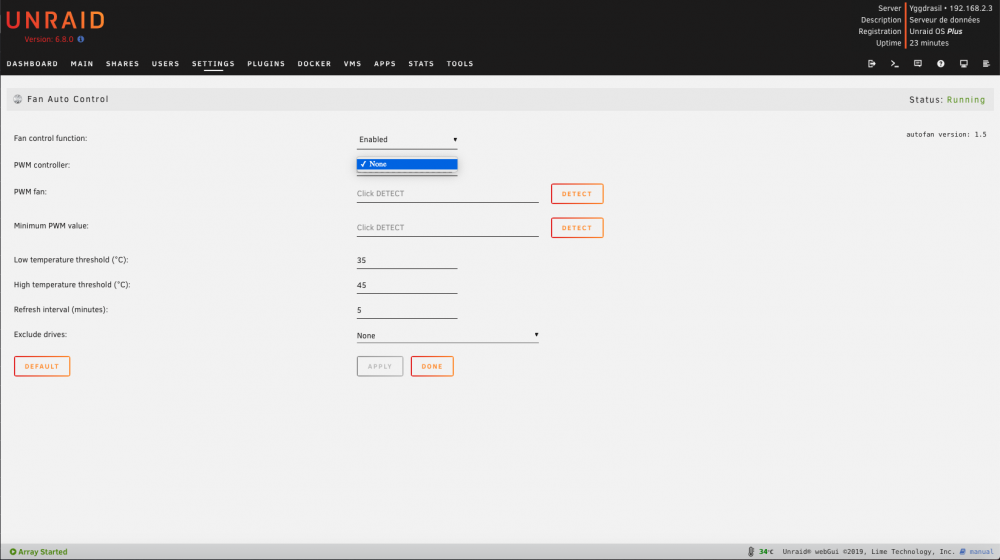This screenshot has height=560, width=1000.
Task: Click the Done button
Action: 432,367
